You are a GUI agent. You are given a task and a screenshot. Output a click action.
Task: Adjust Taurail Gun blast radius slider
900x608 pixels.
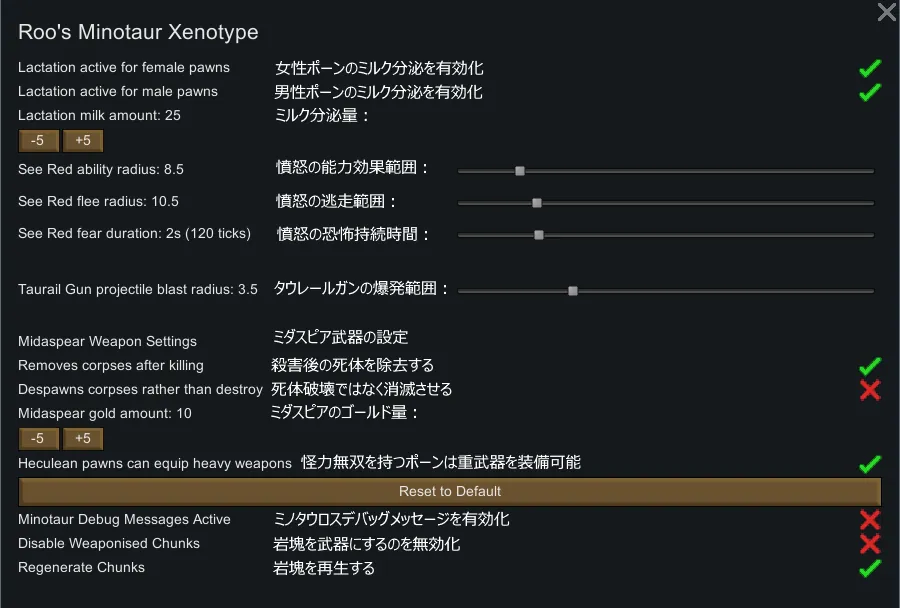tap(573, 291)
